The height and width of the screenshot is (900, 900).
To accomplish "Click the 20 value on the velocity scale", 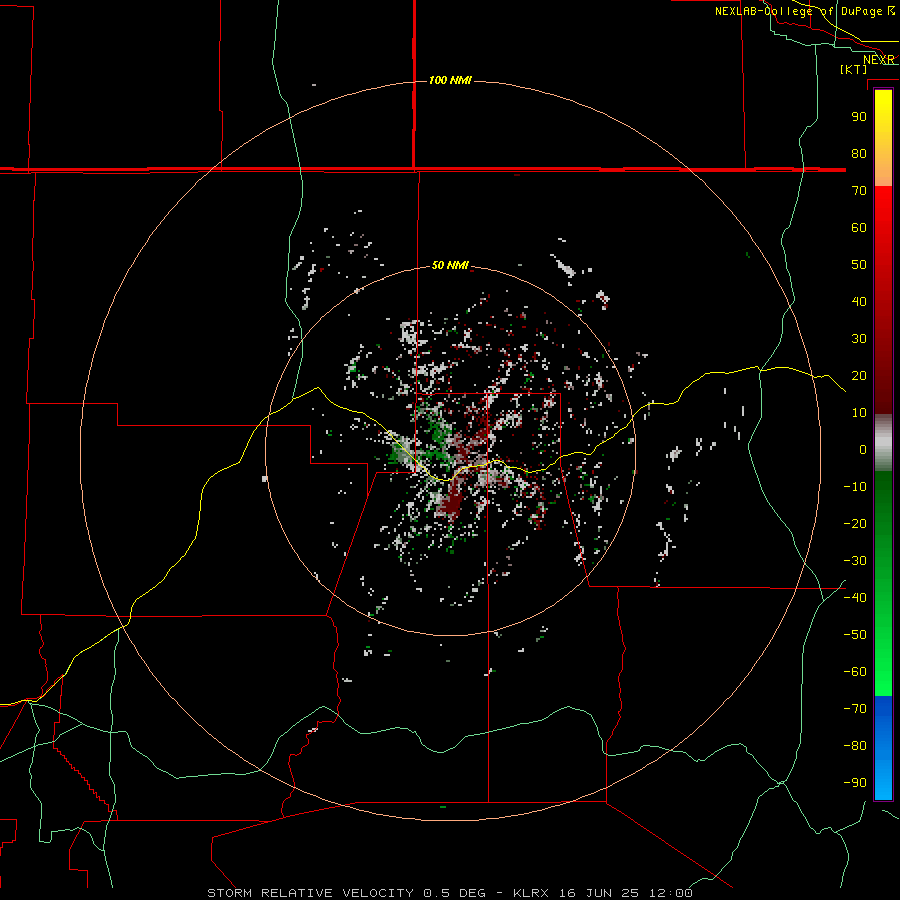I will [x=859, y=375].
